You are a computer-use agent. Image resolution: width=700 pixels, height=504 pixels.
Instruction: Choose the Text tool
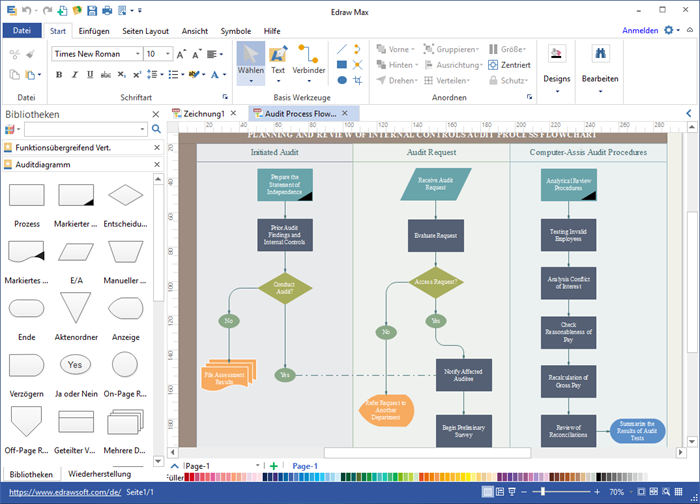tap(278, 62)
